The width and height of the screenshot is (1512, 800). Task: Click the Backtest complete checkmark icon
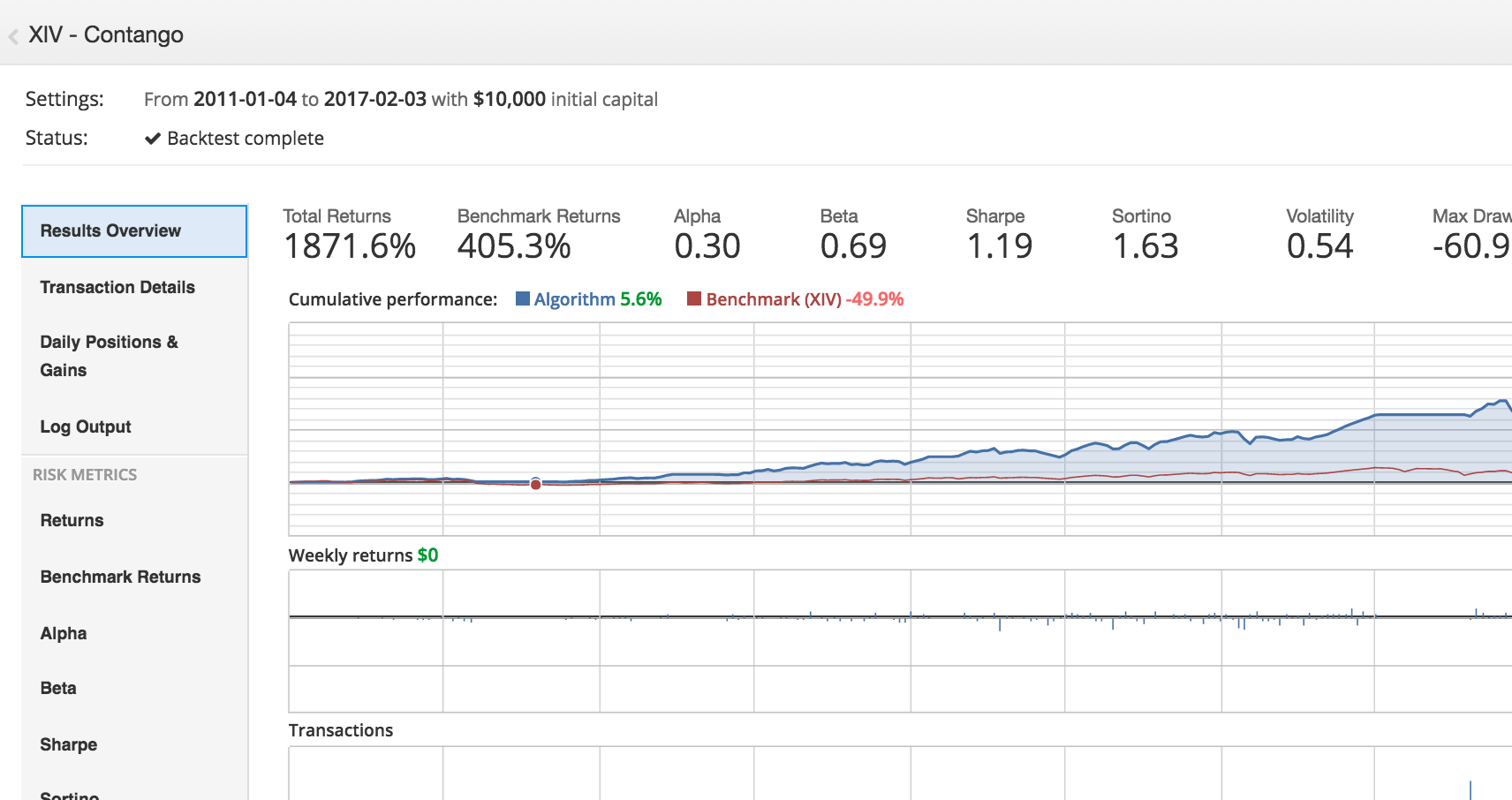pyautogui.click(x=153, y=139)
